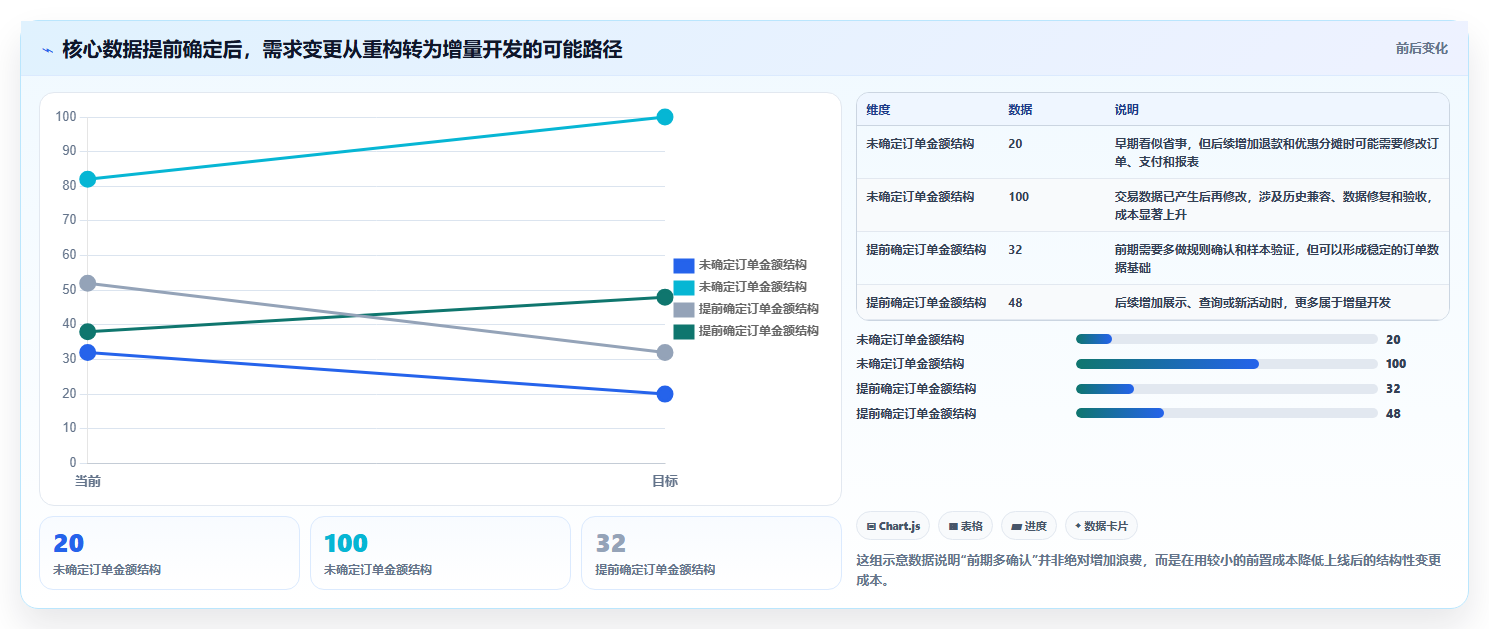Click the 说明 table column header
Screen dimensions: 1489x629
pos(1127,110)
